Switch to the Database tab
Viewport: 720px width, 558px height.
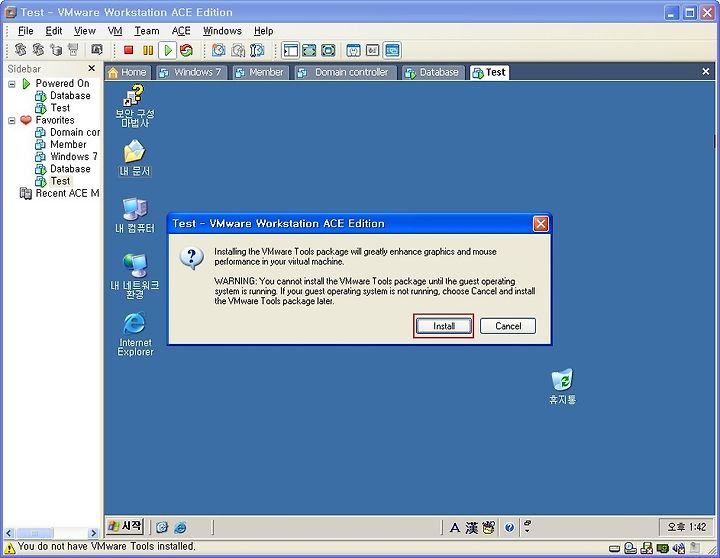pos(433,72)
